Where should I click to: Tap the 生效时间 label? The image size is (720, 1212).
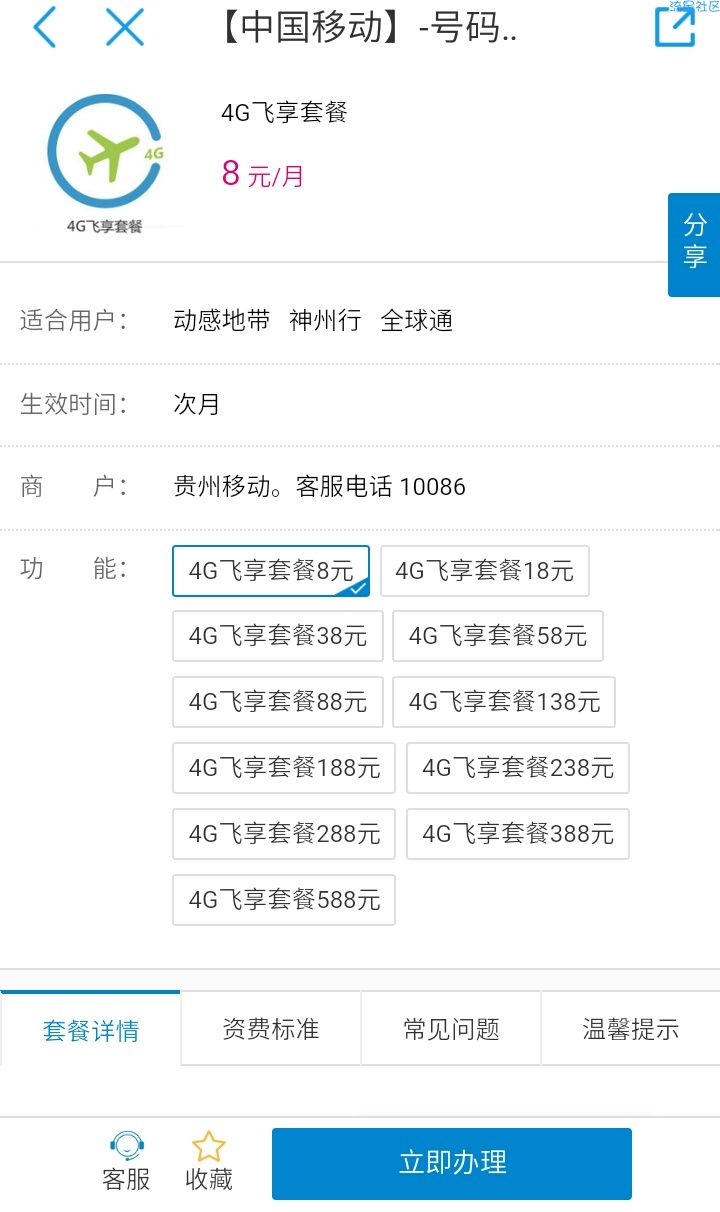point(74,405)
